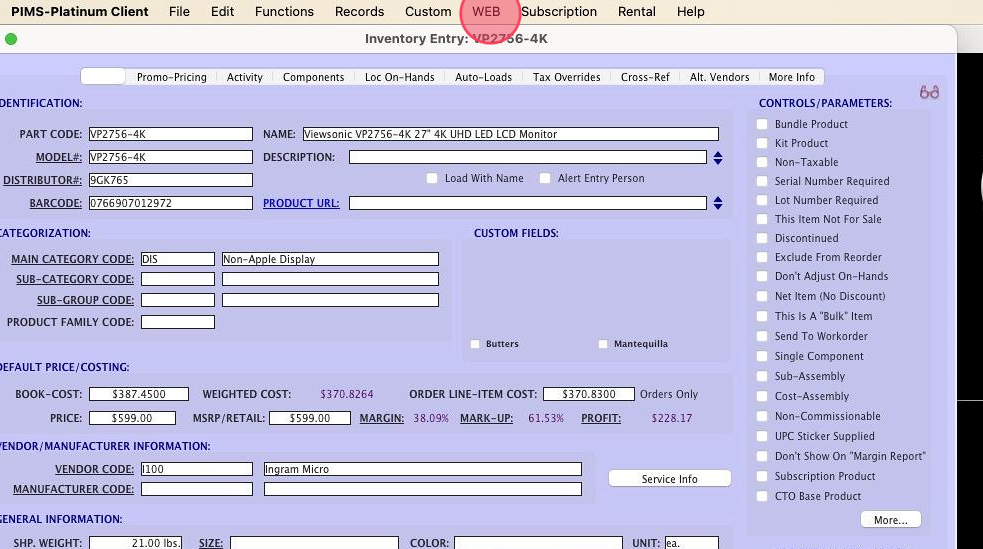Screen dimensions: 983x549
Task: Switch to the Cross-Ref tab
Action: [x=645, y=77]
